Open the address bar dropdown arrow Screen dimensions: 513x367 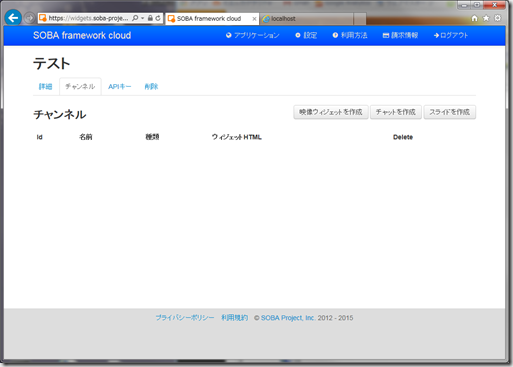[x=143, y=18]
